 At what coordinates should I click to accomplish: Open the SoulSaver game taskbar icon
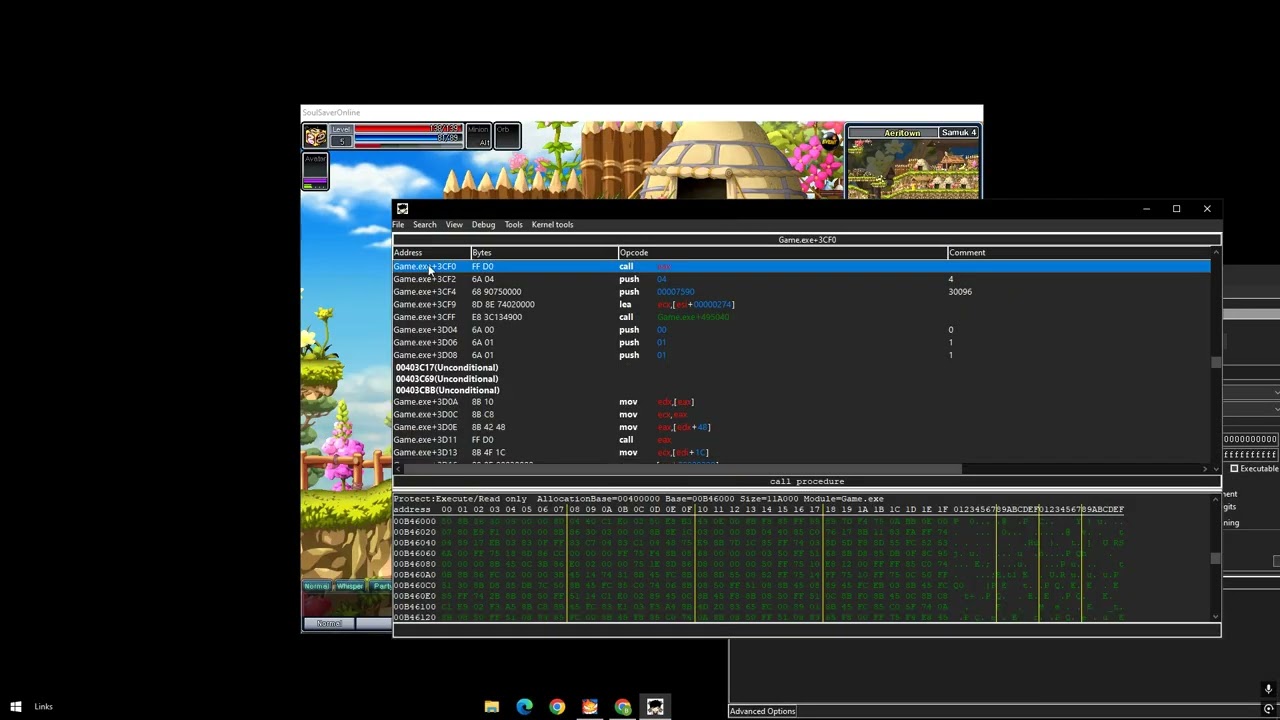590,707
